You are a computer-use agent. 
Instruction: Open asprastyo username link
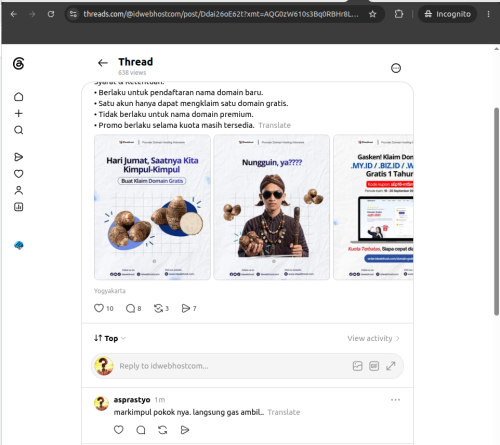pos(132,400)
